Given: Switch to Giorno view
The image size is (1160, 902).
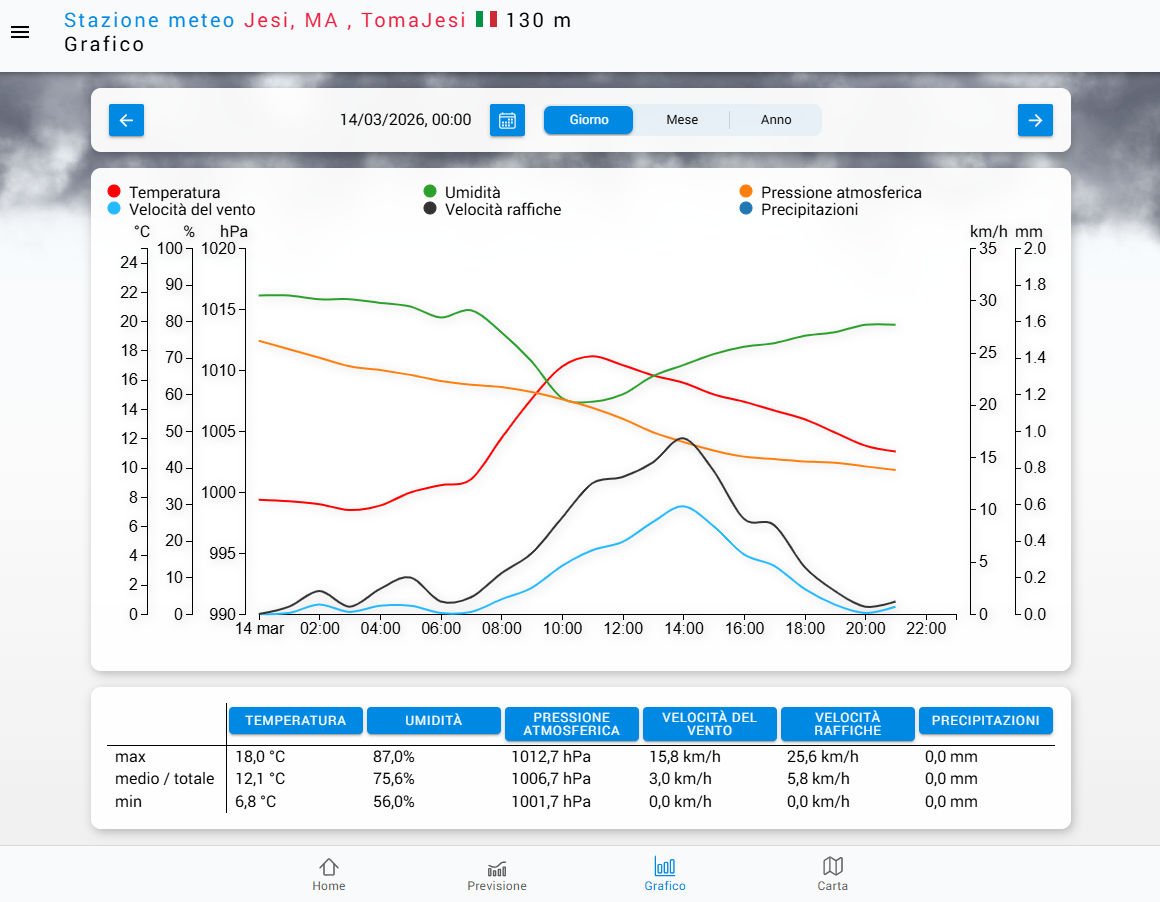Looking at the screenshot, I should 589,120.
